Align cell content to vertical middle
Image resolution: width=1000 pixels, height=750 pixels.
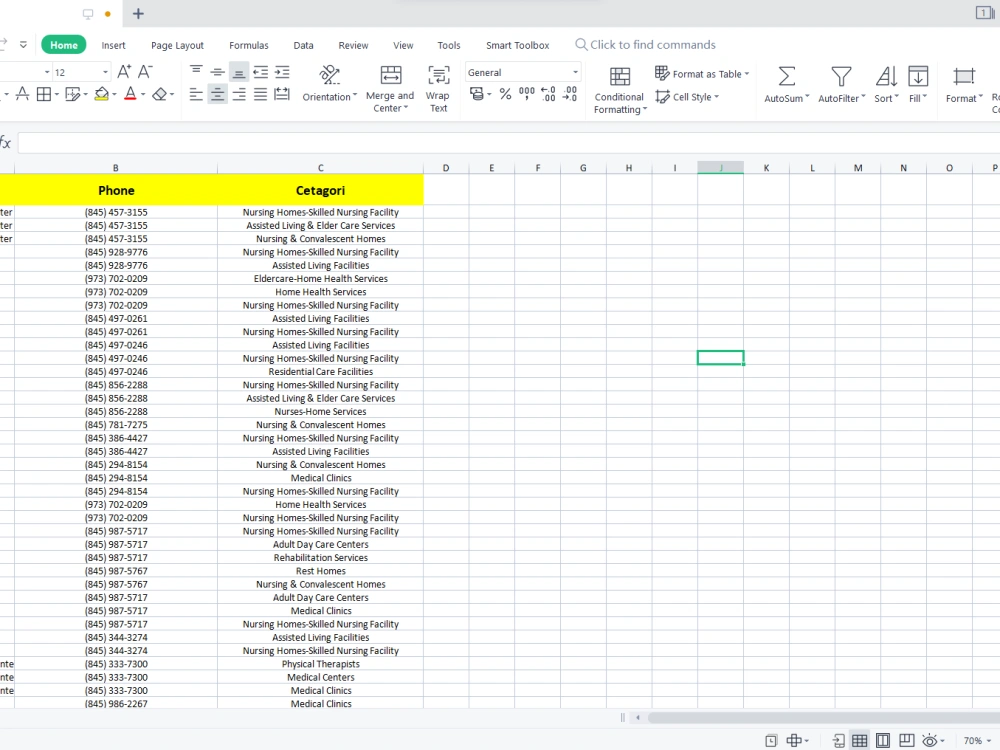pos(217,71)
